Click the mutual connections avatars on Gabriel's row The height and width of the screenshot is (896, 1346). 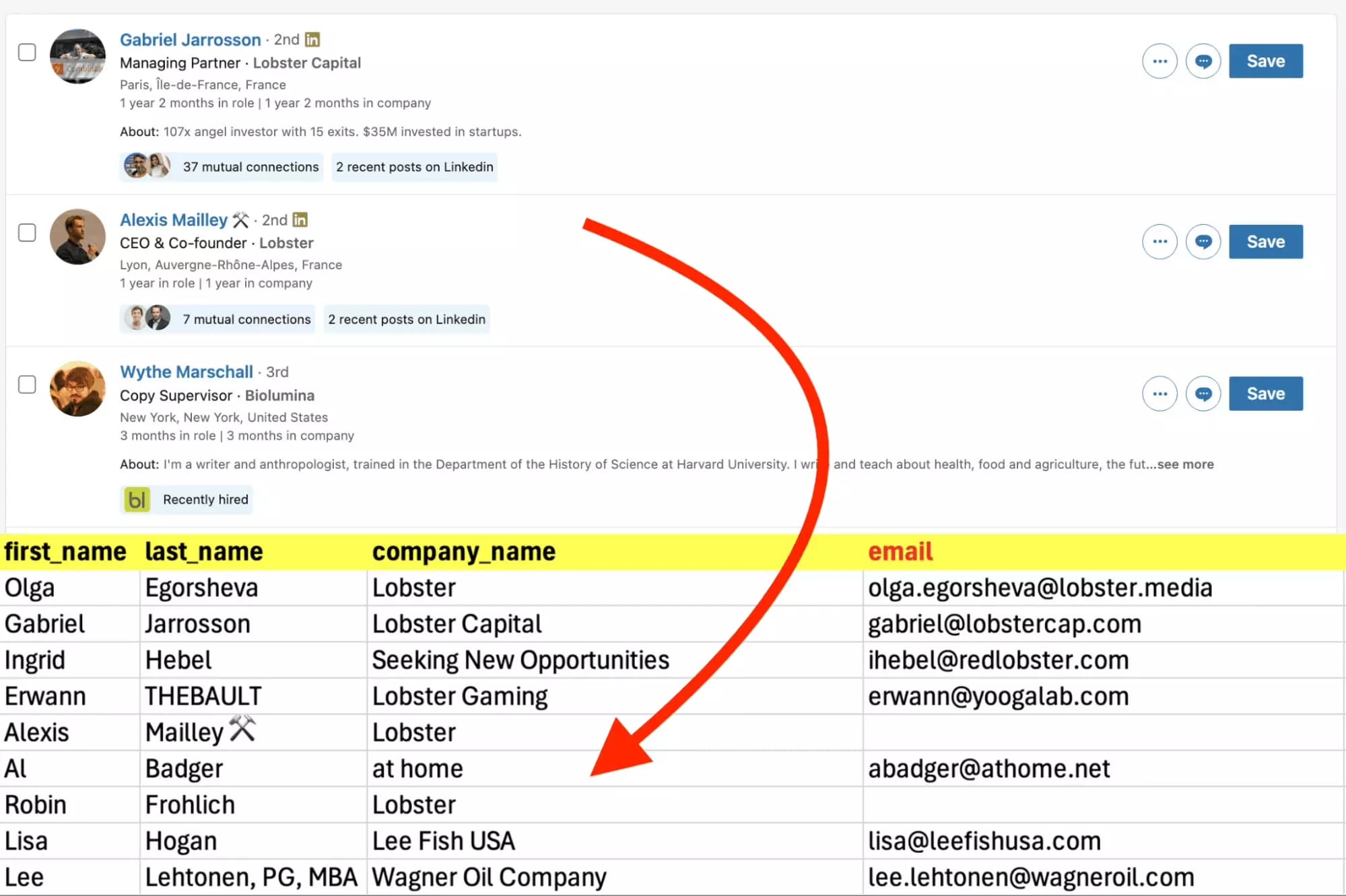pyautogui.click(x=146, y=166)
